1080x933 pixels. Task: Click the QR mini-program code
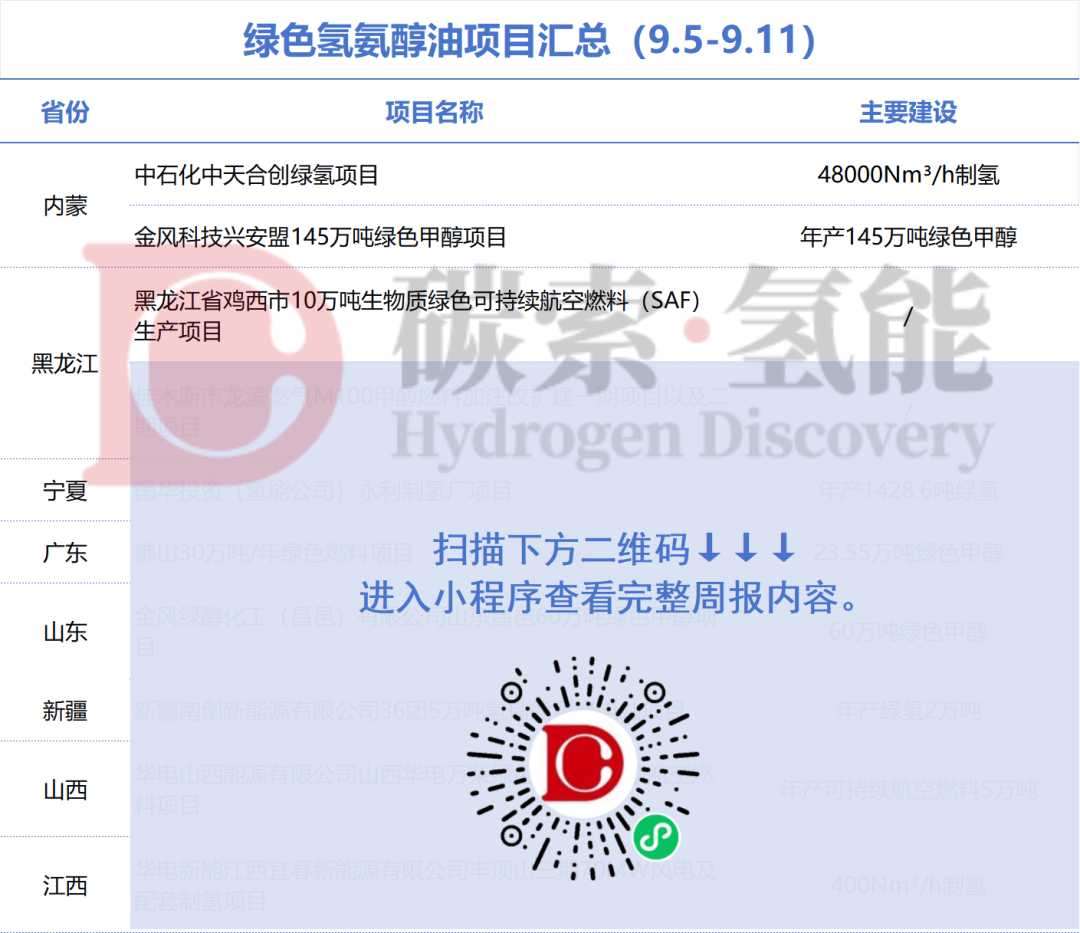pyautogui.click(x=583, y=768)
